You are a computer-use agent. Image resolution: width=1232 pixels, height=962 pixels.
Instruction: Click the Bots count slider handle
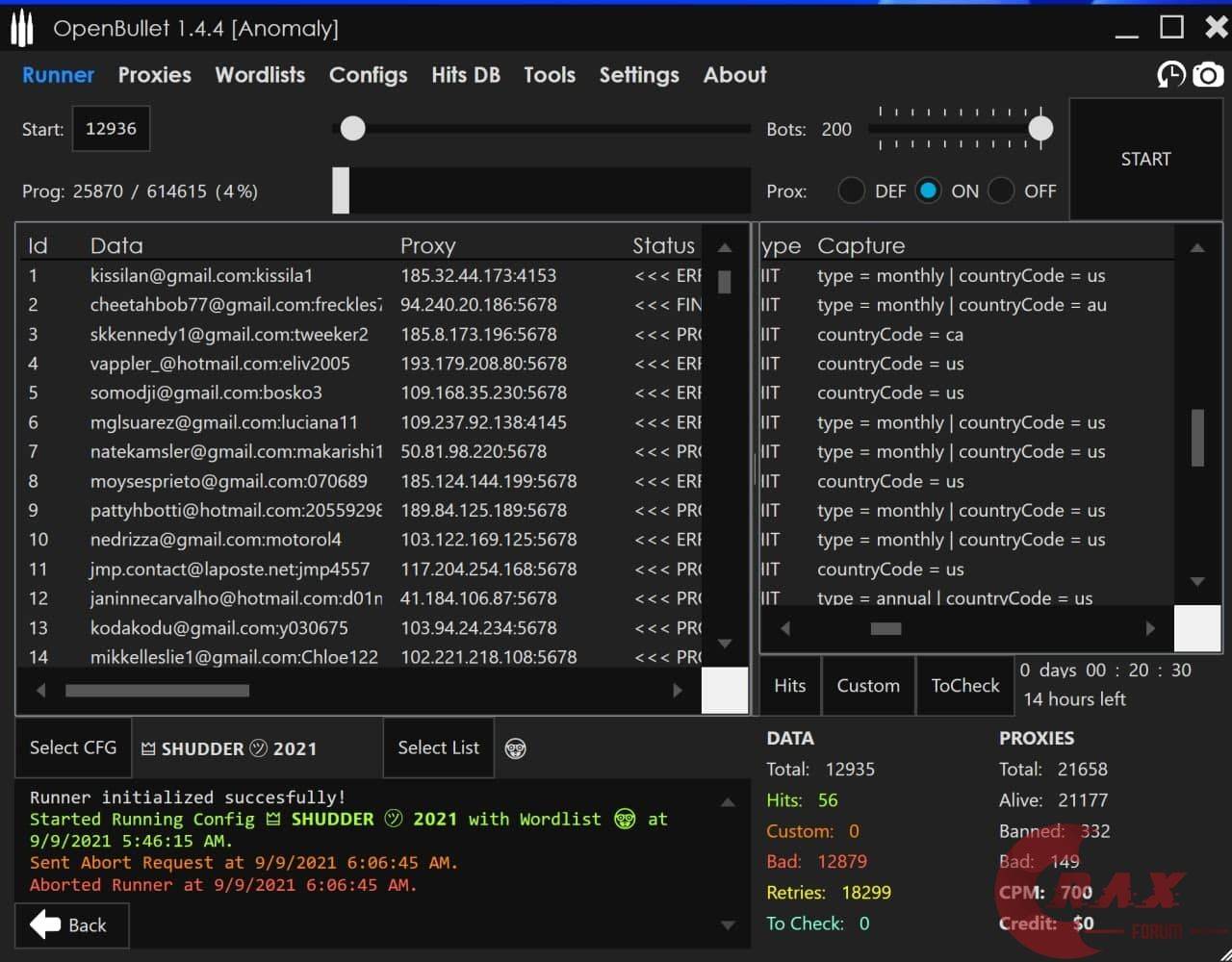[1040, 128]
